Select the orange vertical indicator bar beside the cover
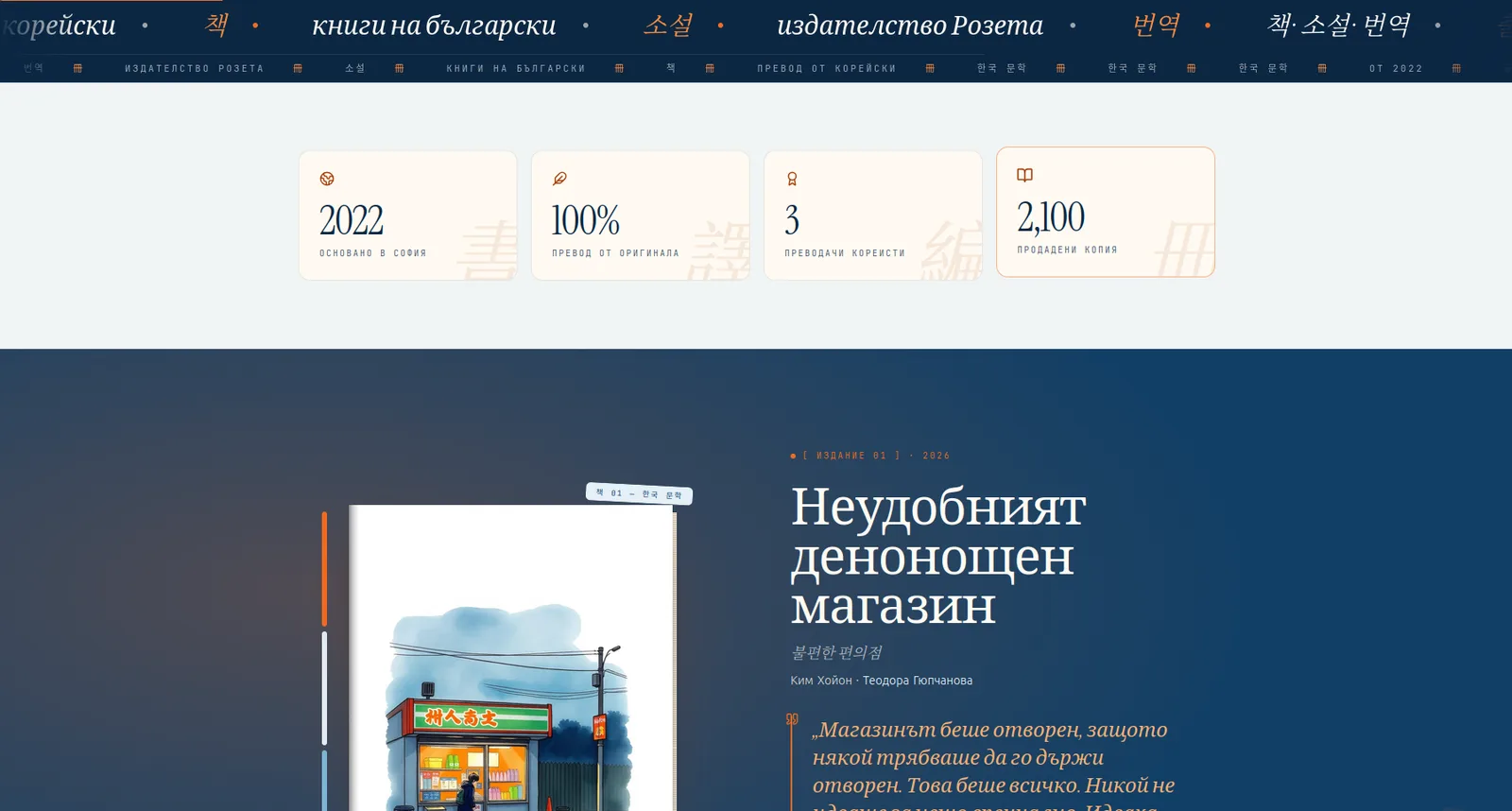1512x811 pixels. click(324, 569)
